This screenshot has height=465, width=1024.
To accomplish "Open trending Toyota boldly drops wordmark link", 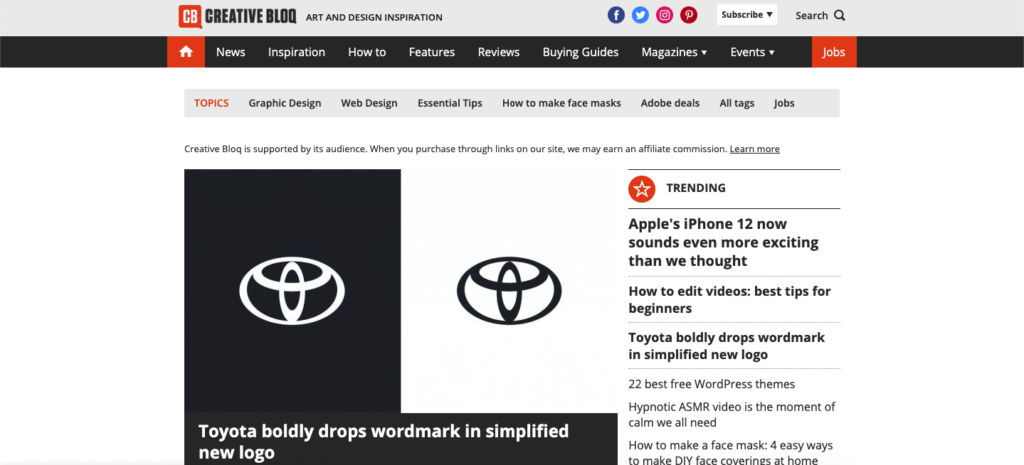I will click(x=726, y=346).
